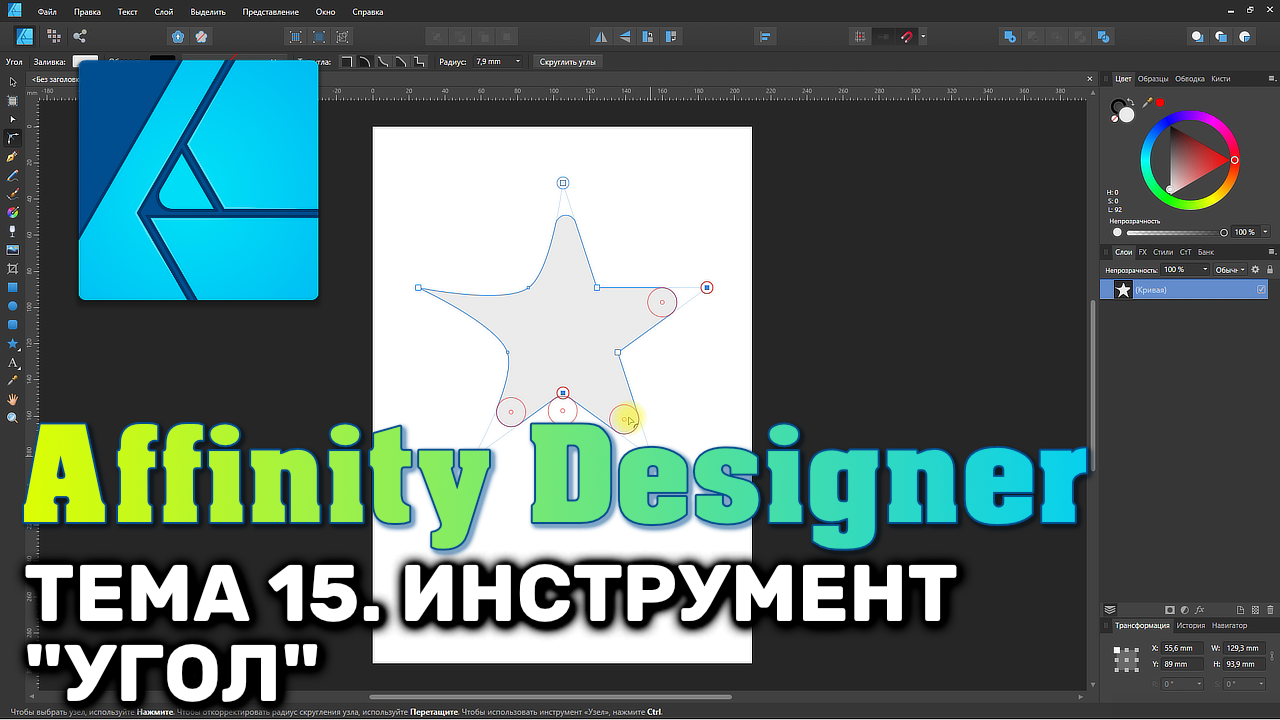Open the blend mode dropdown in Слои panel
The height and width of the screenshot is (720, 1280).
[x=1231, y=269]
